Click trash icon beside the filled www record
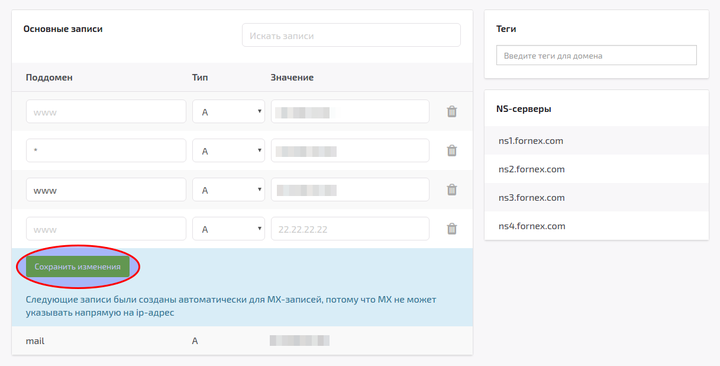 tap(452, 189)
